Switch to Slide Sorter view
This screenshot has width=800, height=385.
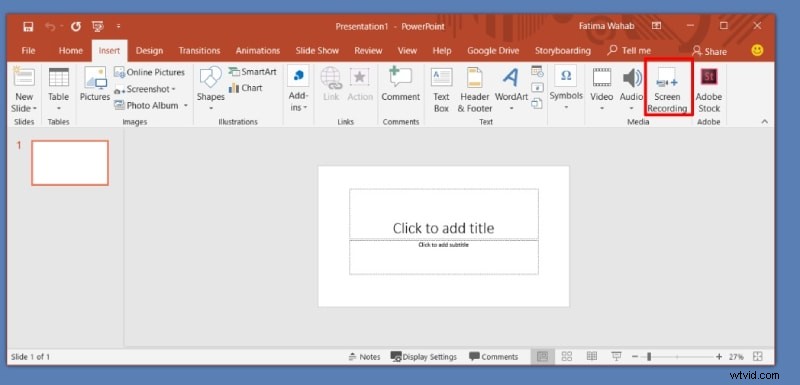[x=567, y=357]
